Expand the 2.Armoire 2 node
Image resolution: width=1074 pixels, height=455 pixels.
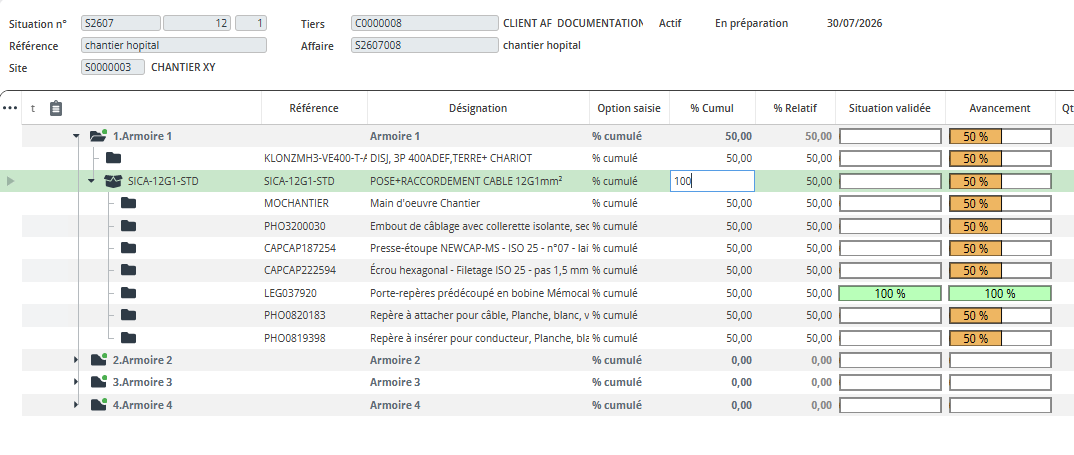coord(76,360)
